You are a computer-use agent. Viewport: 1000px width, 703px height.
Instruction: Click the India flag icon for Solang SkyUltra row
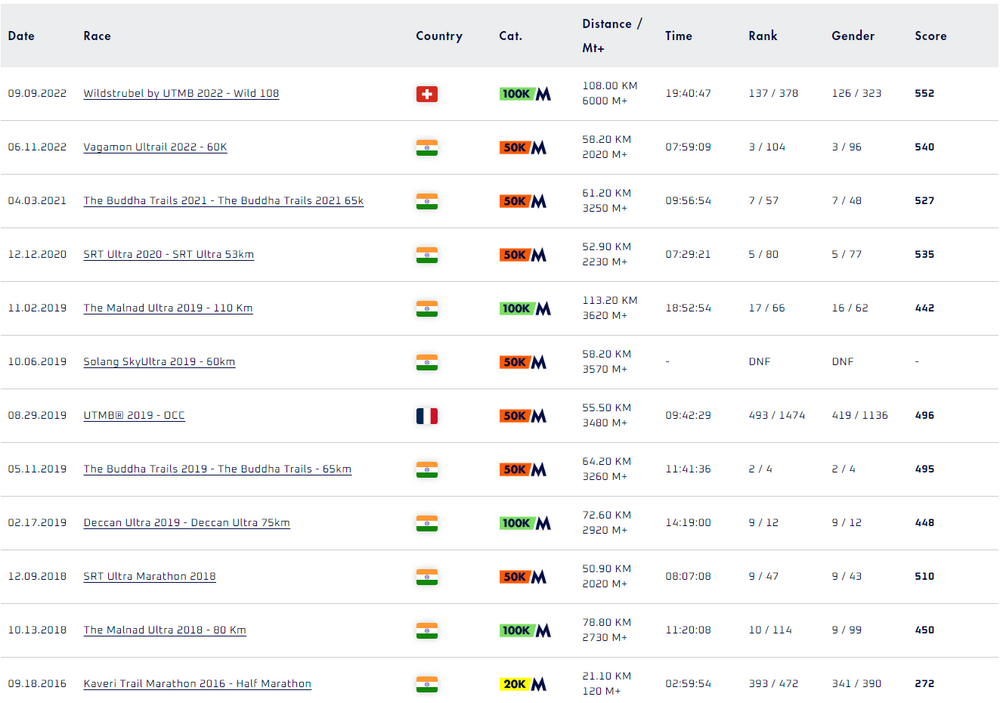tap(427, 362)
